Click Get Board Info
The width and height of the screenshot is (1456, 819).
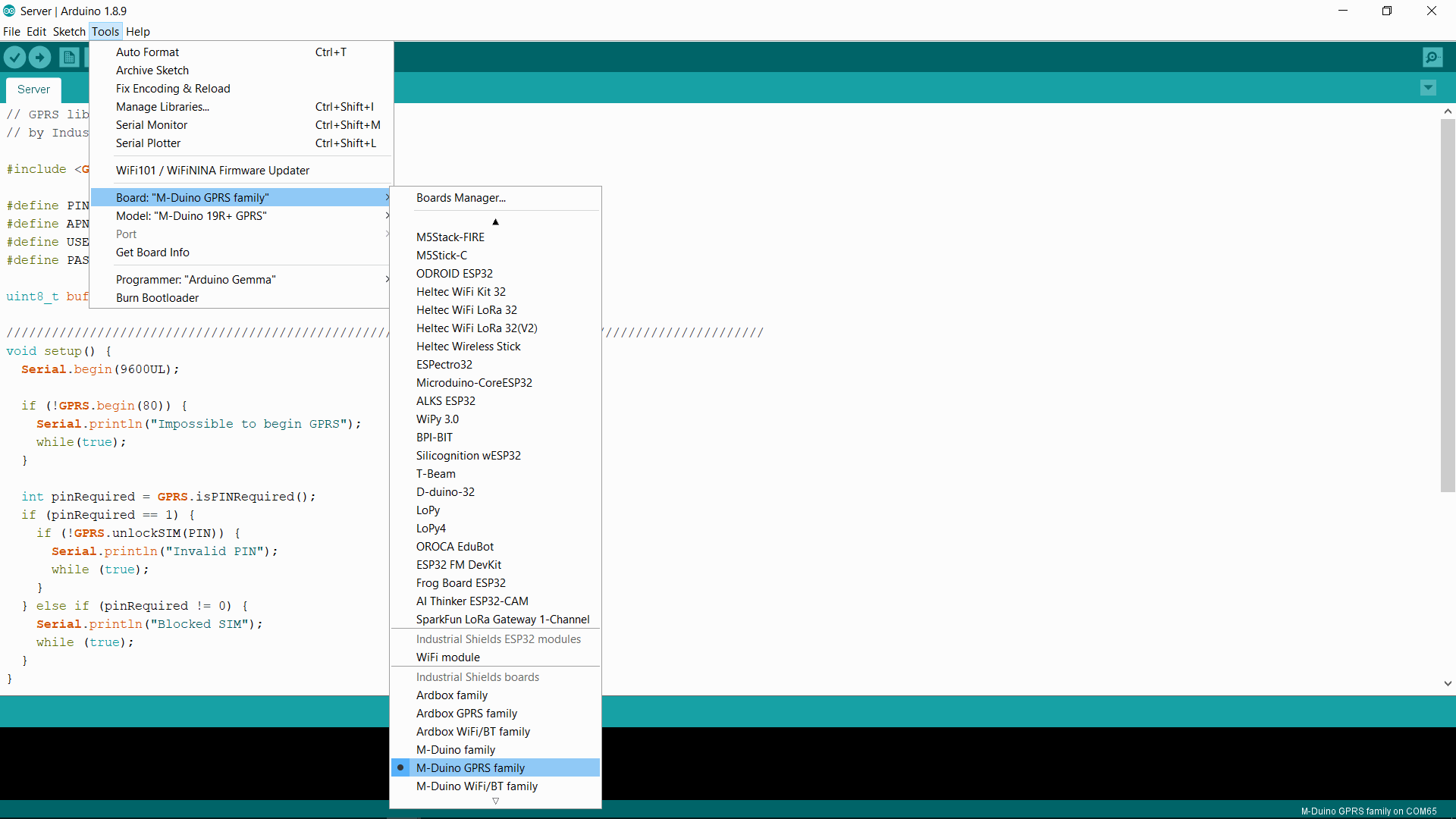(241, 252)
